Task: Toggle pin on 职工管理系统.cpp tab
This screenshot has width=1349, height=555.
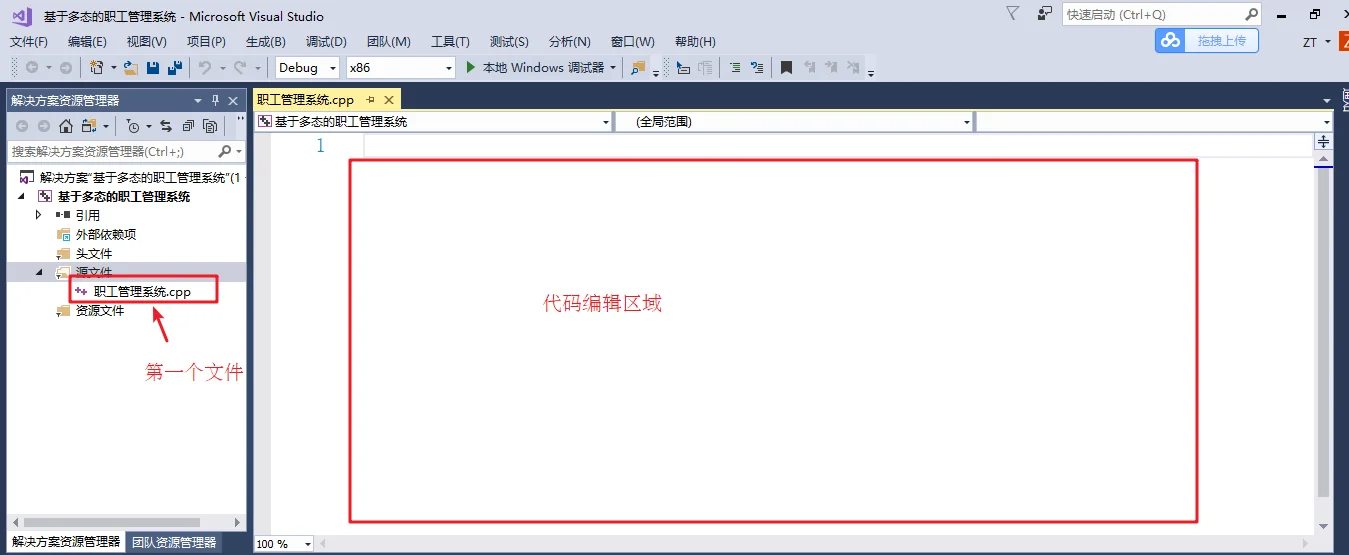Action: coord(370,99)
